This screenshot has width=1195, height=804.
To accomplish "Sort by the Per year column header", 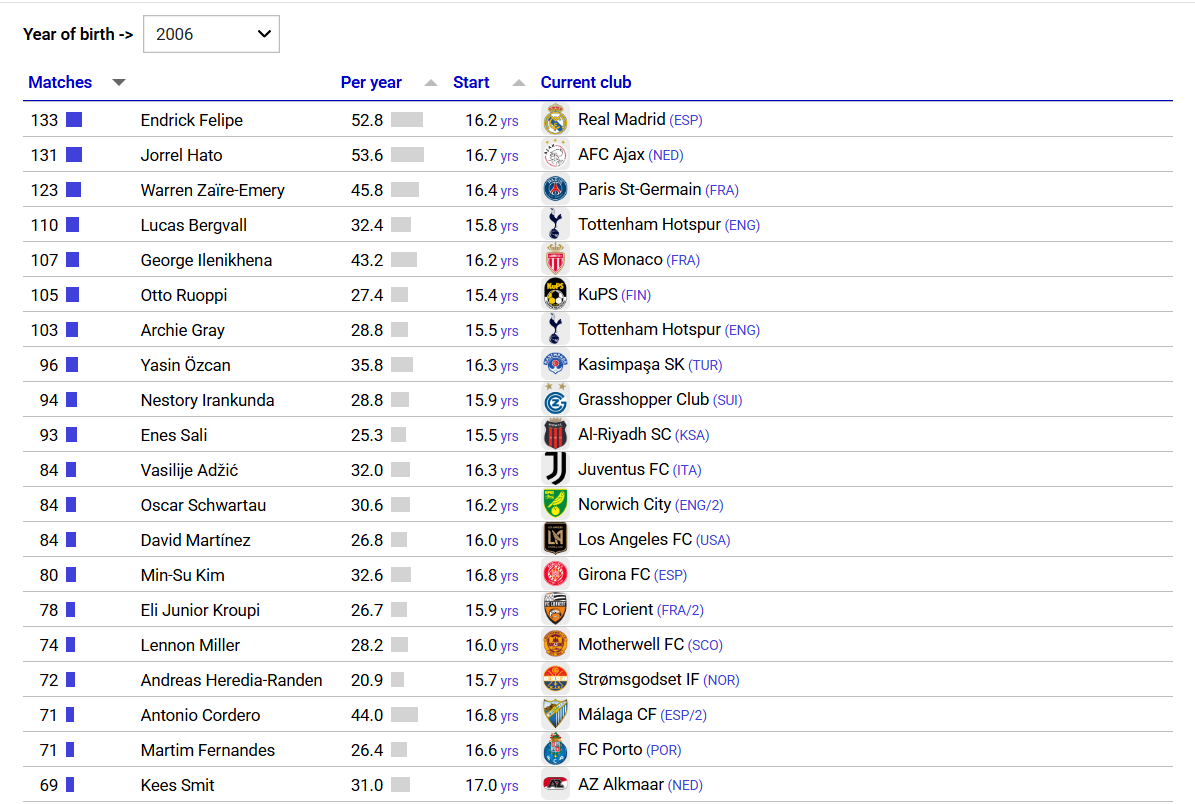I will click(x=371, y=82).
